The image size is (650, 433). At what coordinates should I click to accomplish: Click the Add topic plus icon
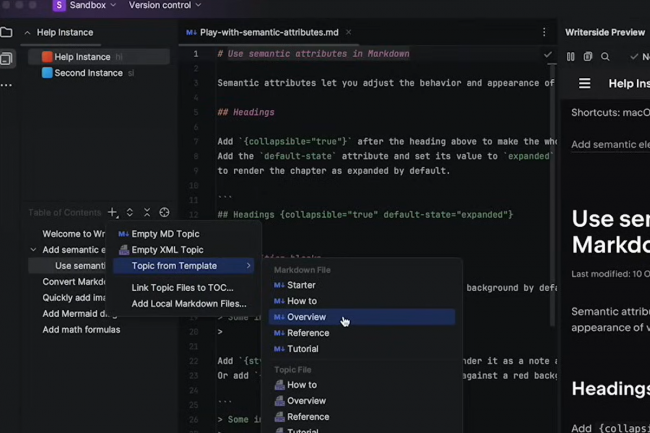[113, 213]
